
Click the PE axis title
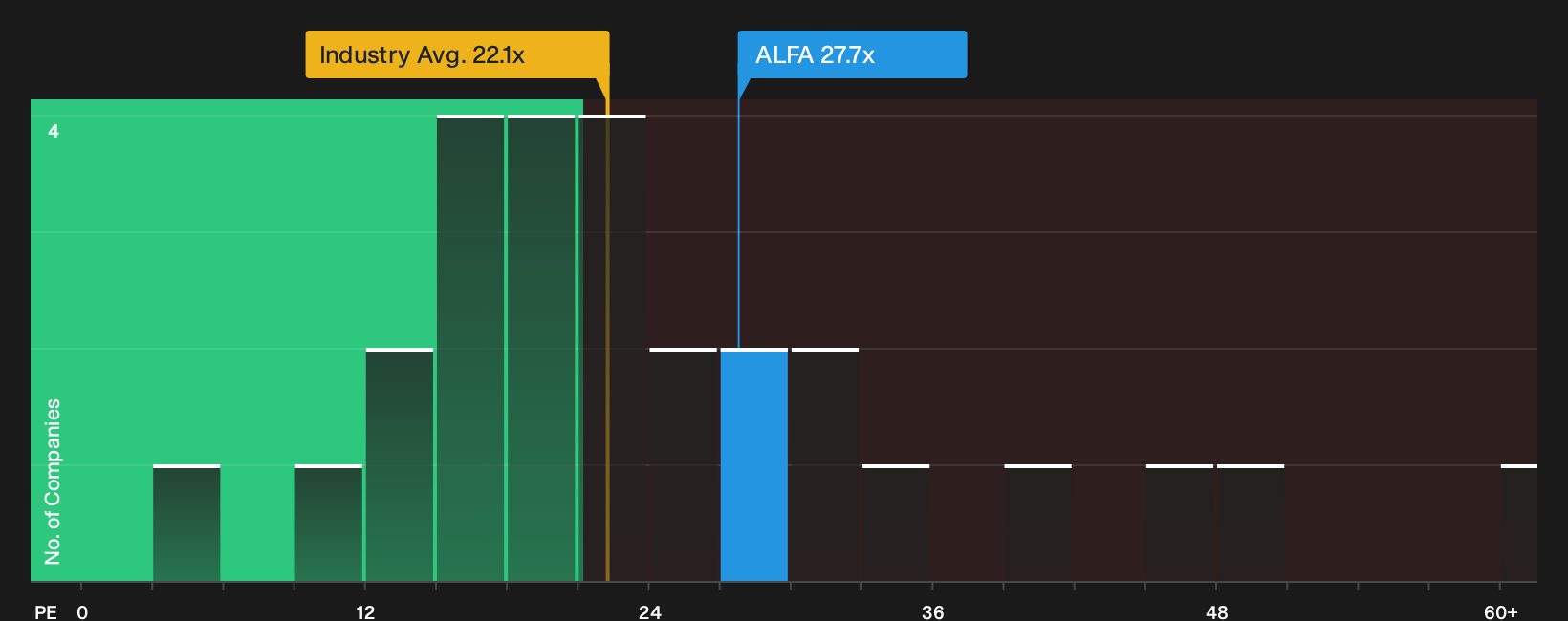point(46,611)
